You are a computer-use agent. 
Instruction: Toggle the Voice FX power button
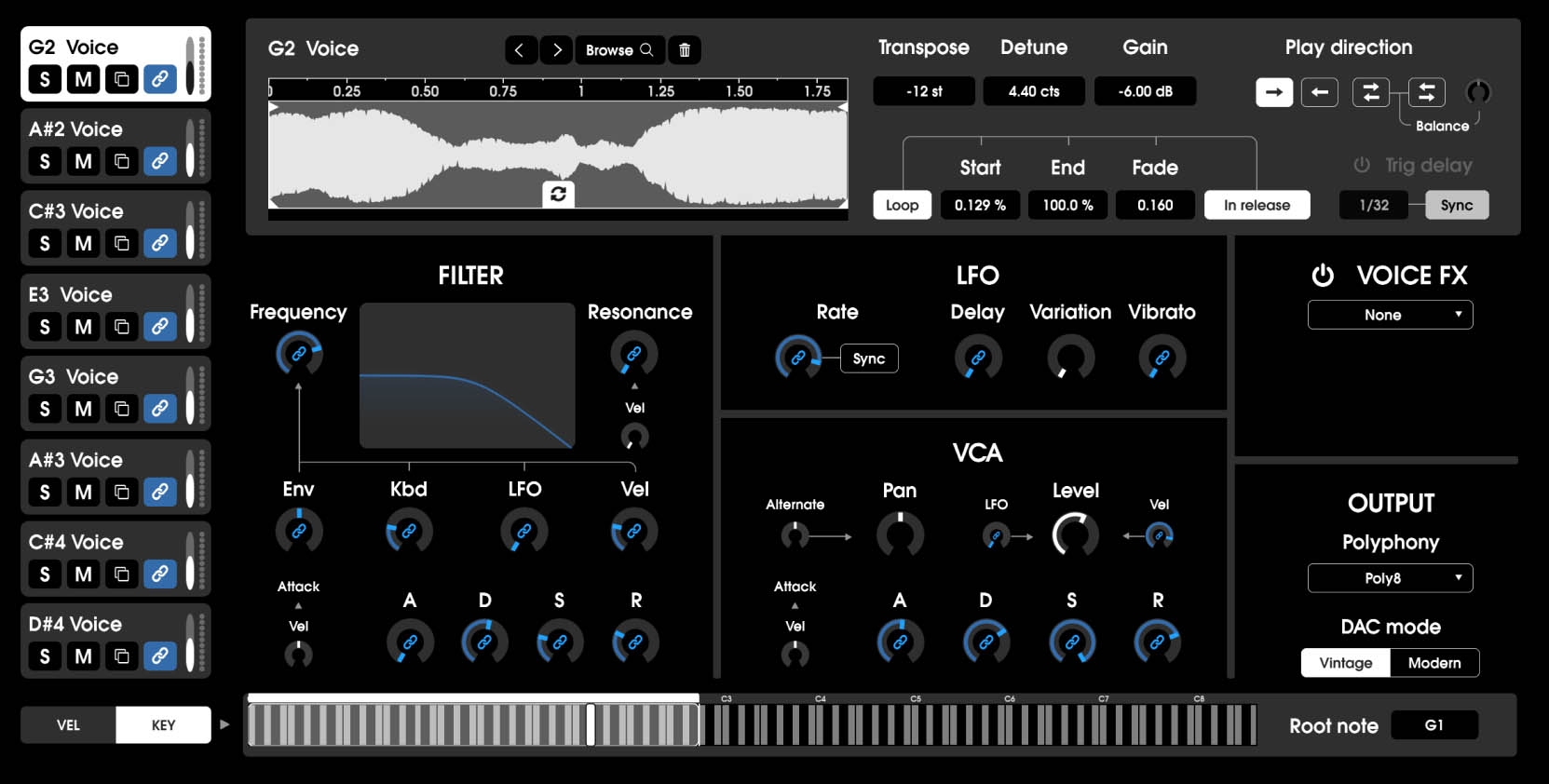(1322, 276)
